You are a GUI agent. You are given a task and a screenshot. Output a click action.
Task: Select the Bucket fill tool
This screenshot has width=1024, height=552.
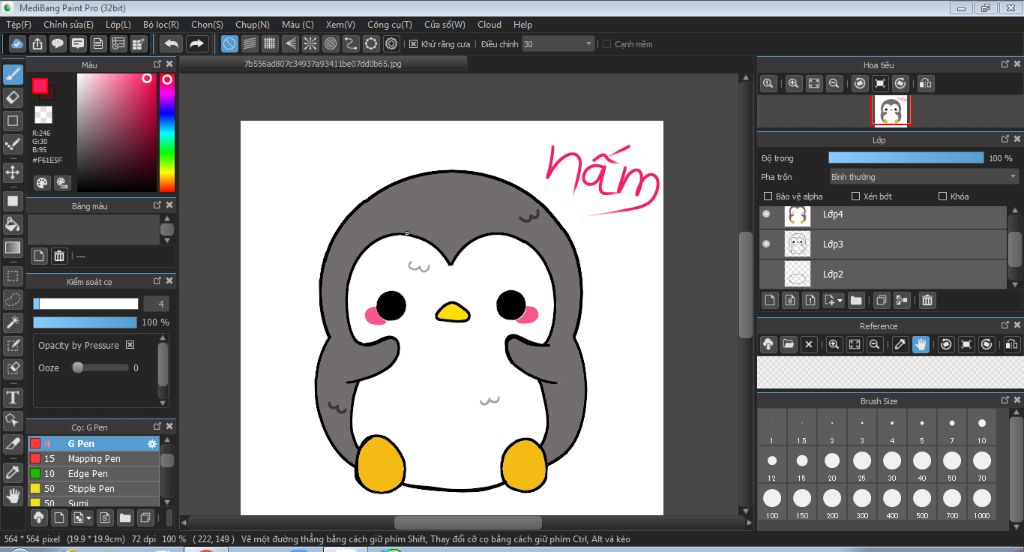(13, 224)
